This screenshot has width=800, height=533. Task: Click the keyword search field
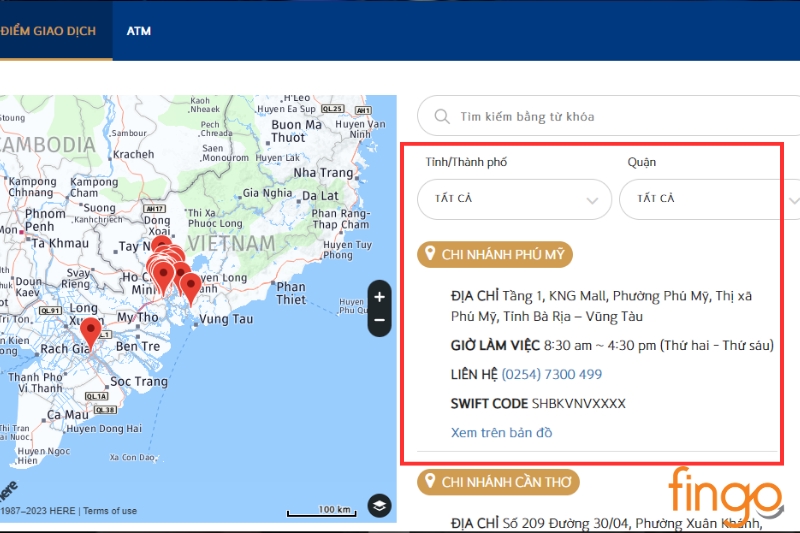(608, 116)
